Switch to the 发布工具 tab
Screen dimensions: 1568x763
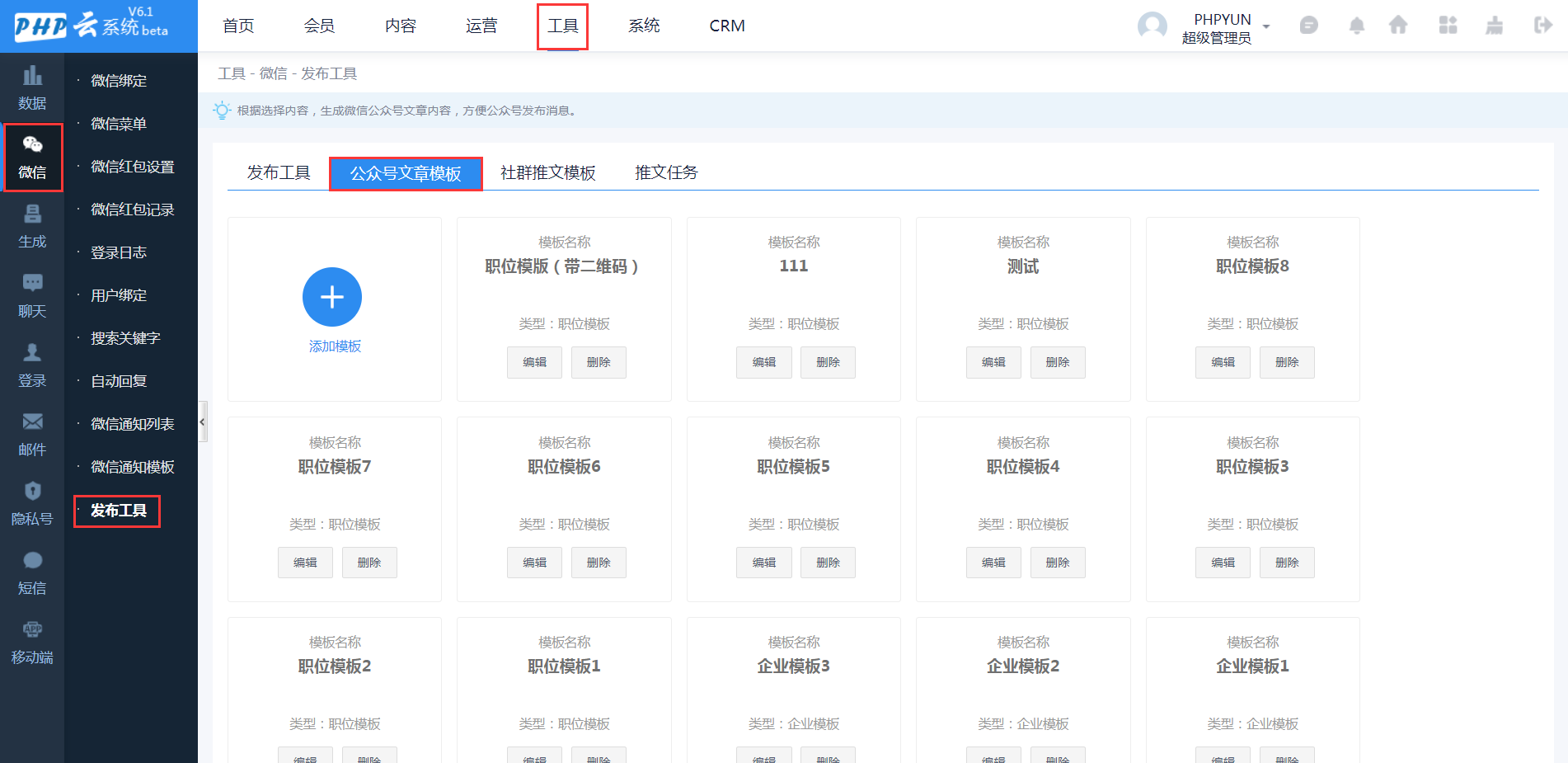(279, 173)
